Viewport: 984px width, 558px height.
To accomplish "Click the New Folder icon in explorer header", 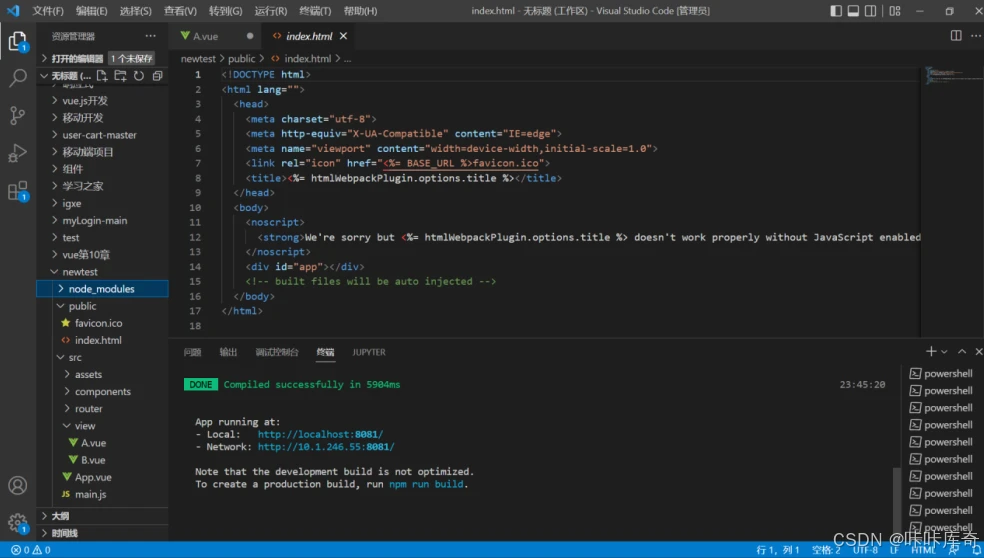I will point(120,76).
